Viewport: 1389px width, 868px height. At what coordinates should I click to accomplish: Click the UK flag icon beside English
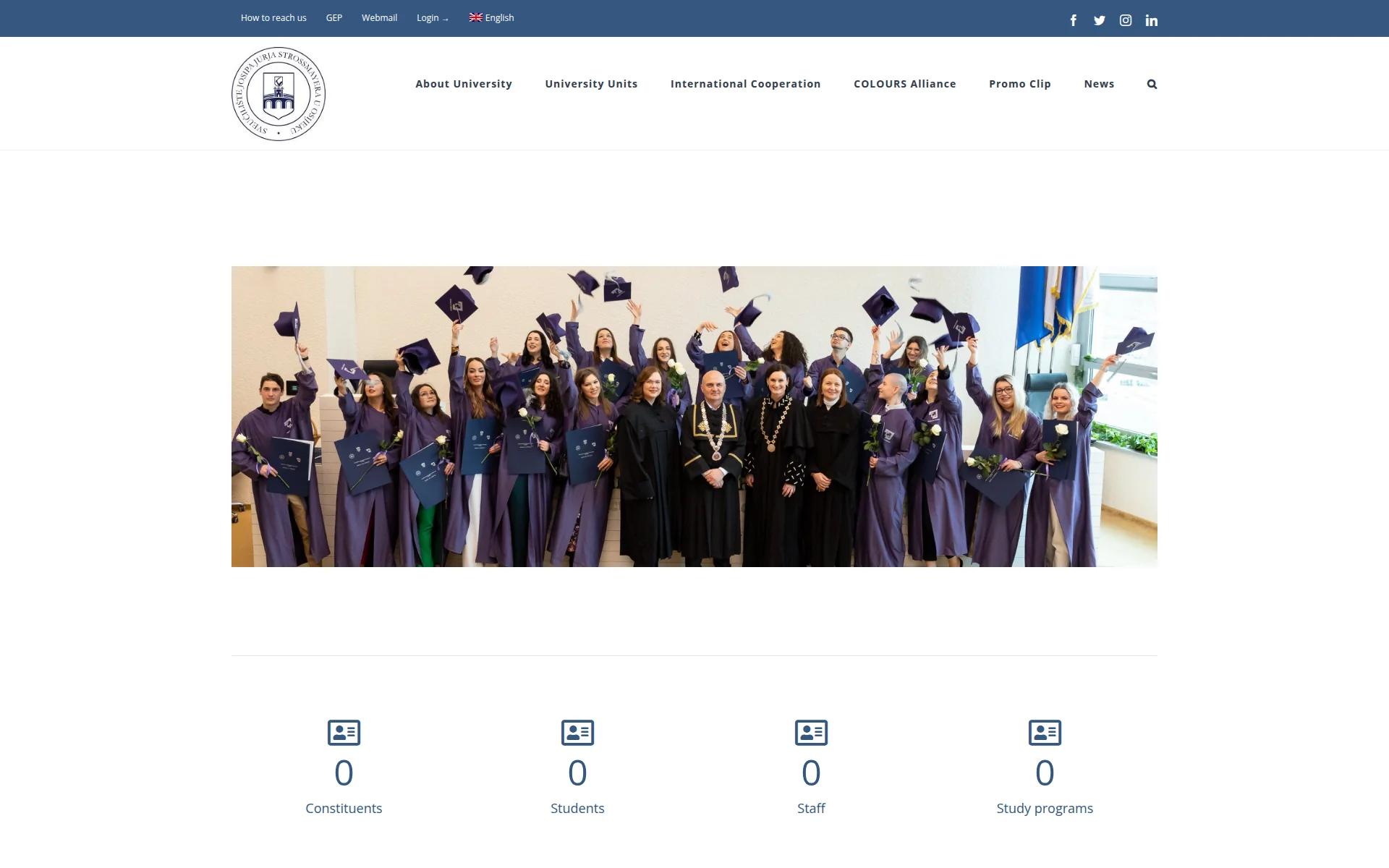pos(475,17)
